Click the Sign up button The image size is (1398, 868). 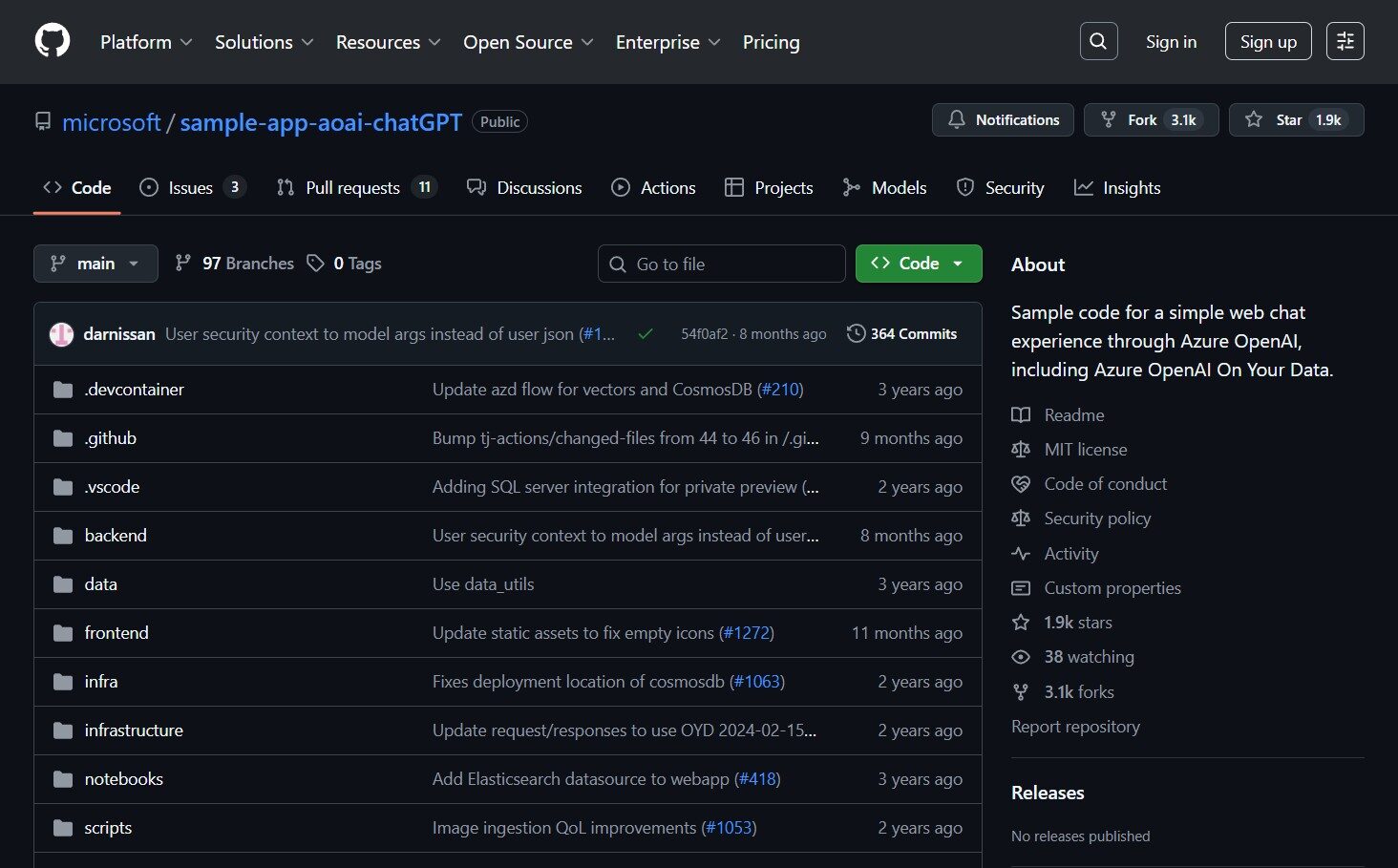(1267, 42)
